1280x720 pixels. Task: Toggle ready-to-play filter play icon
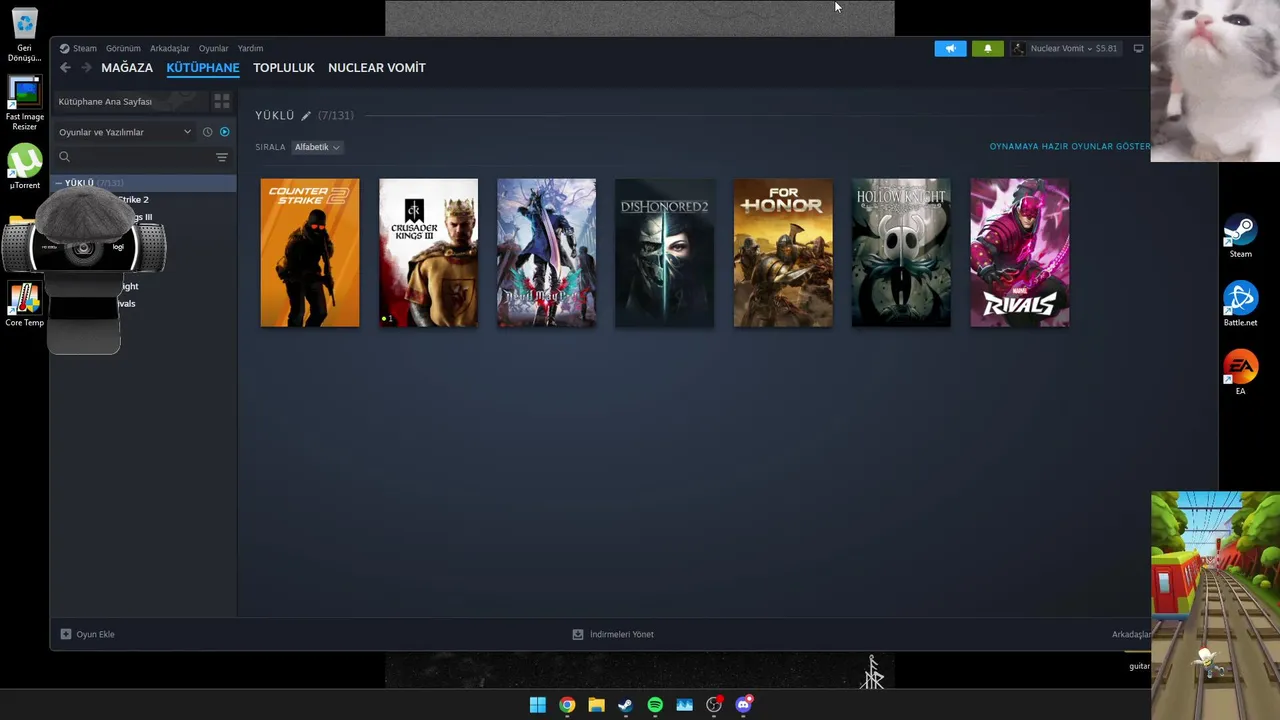[224, 132]
